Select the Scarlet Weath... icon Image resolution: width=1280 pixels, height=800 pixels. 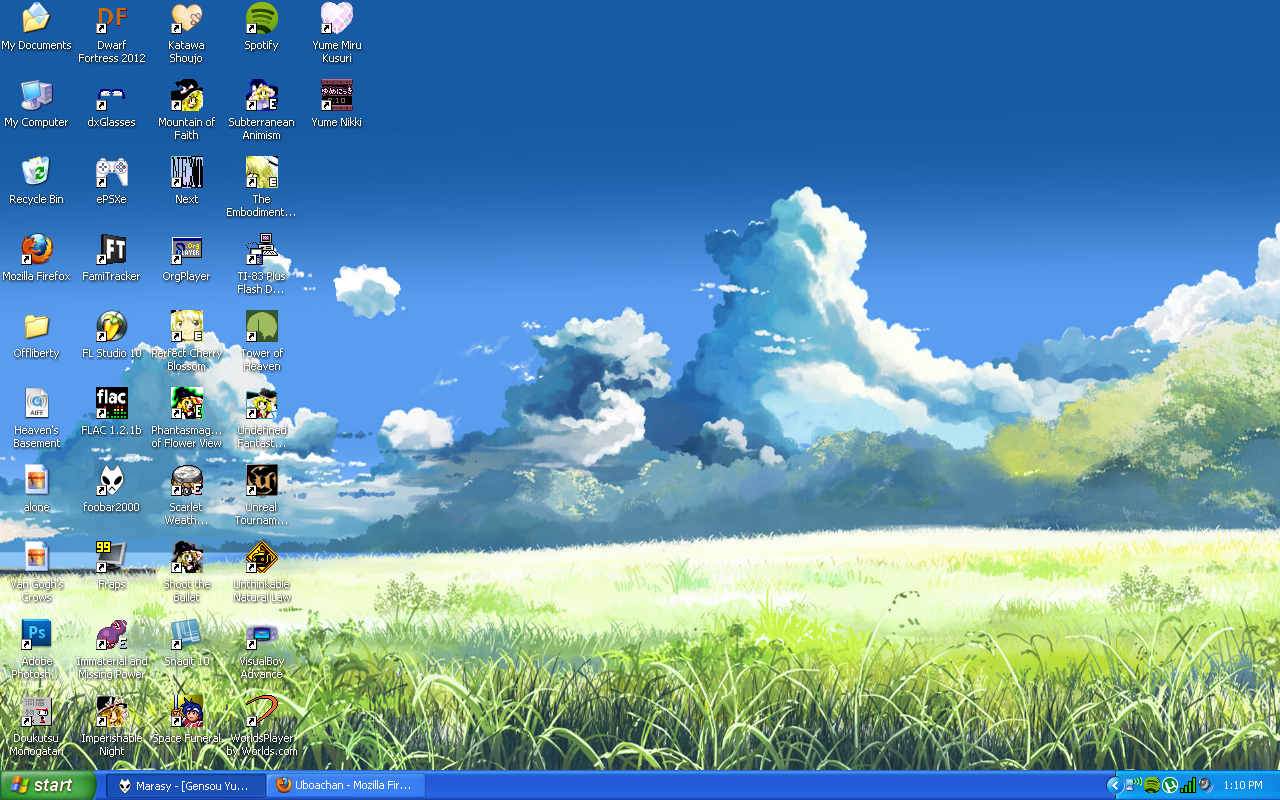point(187,480)
